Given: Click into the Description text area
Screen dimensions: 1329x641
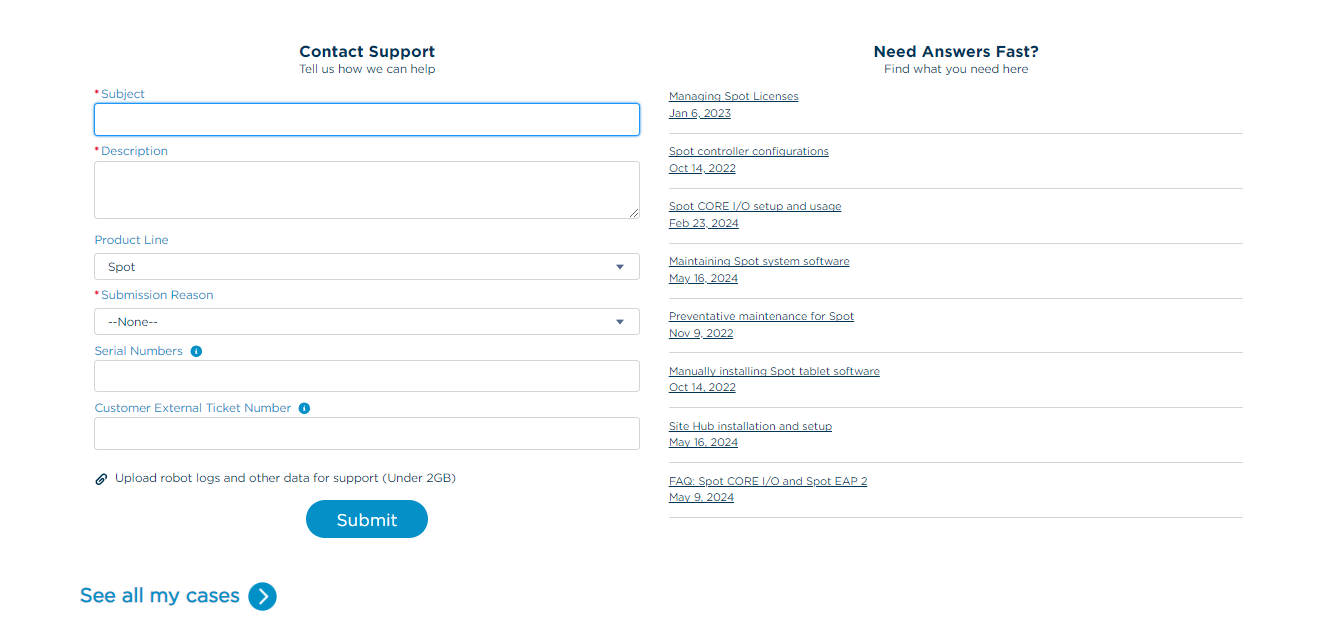Looking at the screenshot, I should click(366, 190).
